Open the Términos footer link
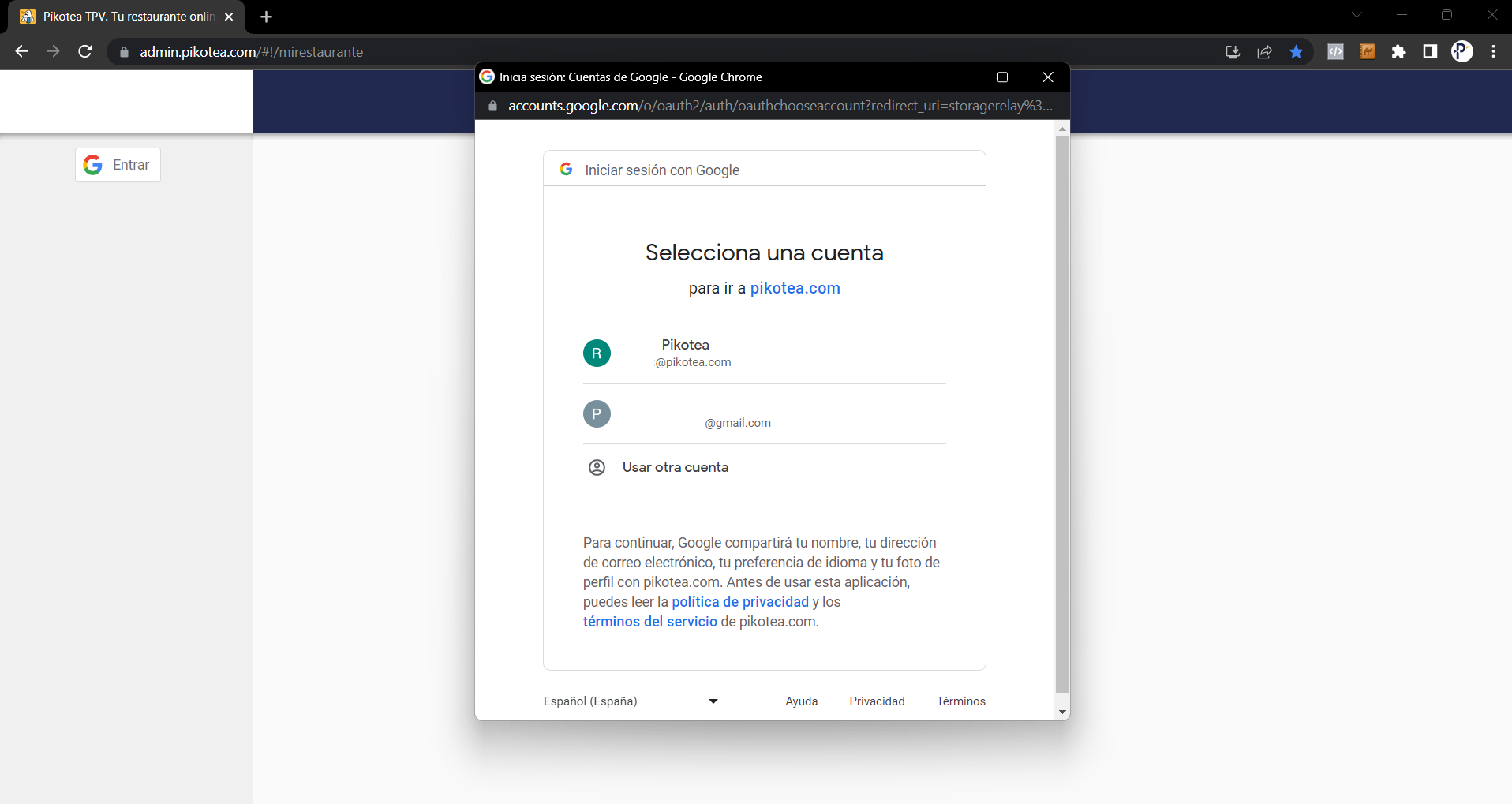The height and width of the screenshot is (804, 1512). pyautogui.click(x=960, y=701)
